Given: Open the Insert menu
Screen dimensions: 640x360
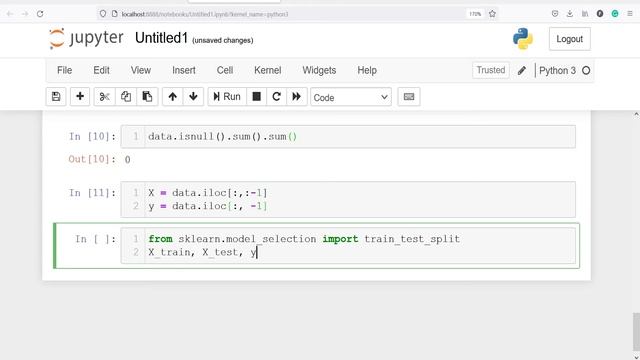Looking at the screenshot, I should click(184, 70).
